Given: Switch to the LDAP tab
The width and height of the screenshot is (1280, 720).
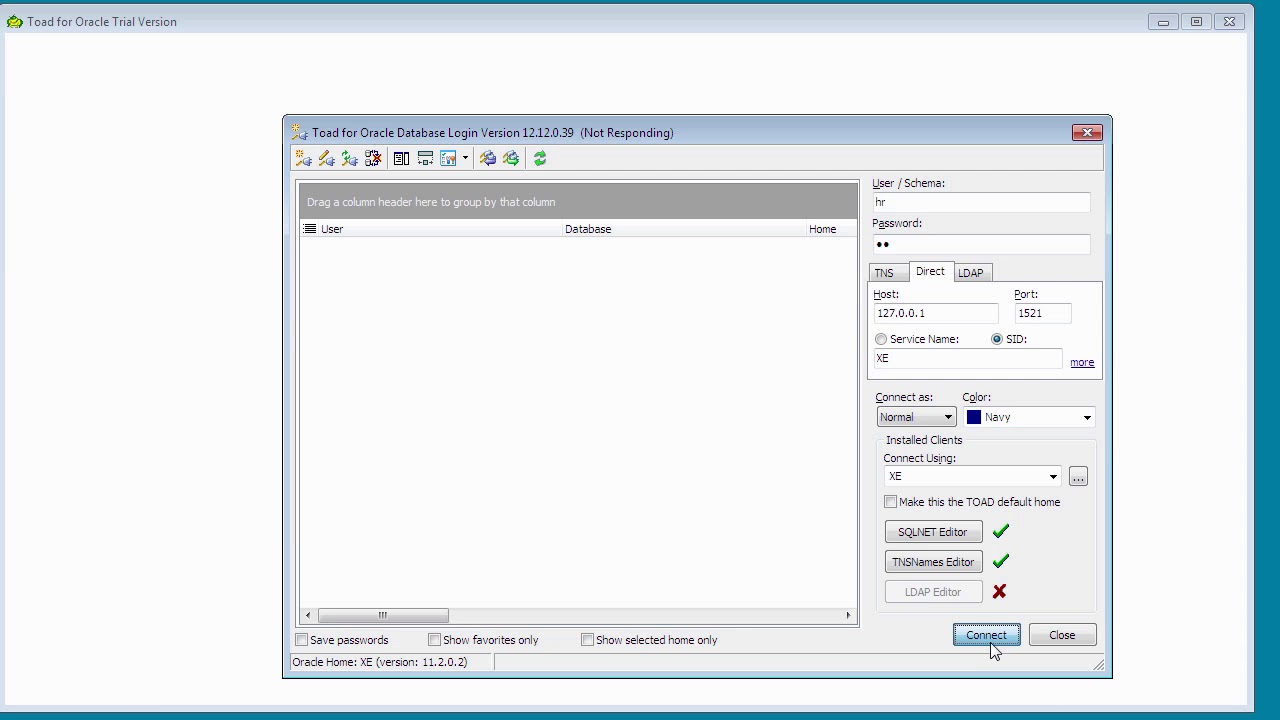Looking at the screenshot, I should 970,273.
